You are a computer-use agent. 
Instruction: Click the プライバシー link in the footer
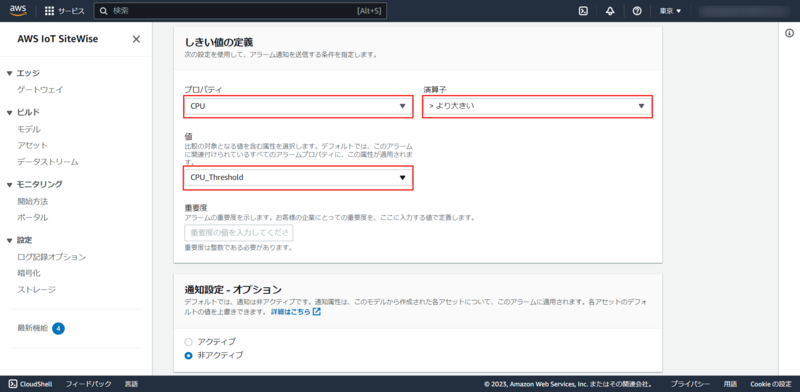[x=690, y=384]
